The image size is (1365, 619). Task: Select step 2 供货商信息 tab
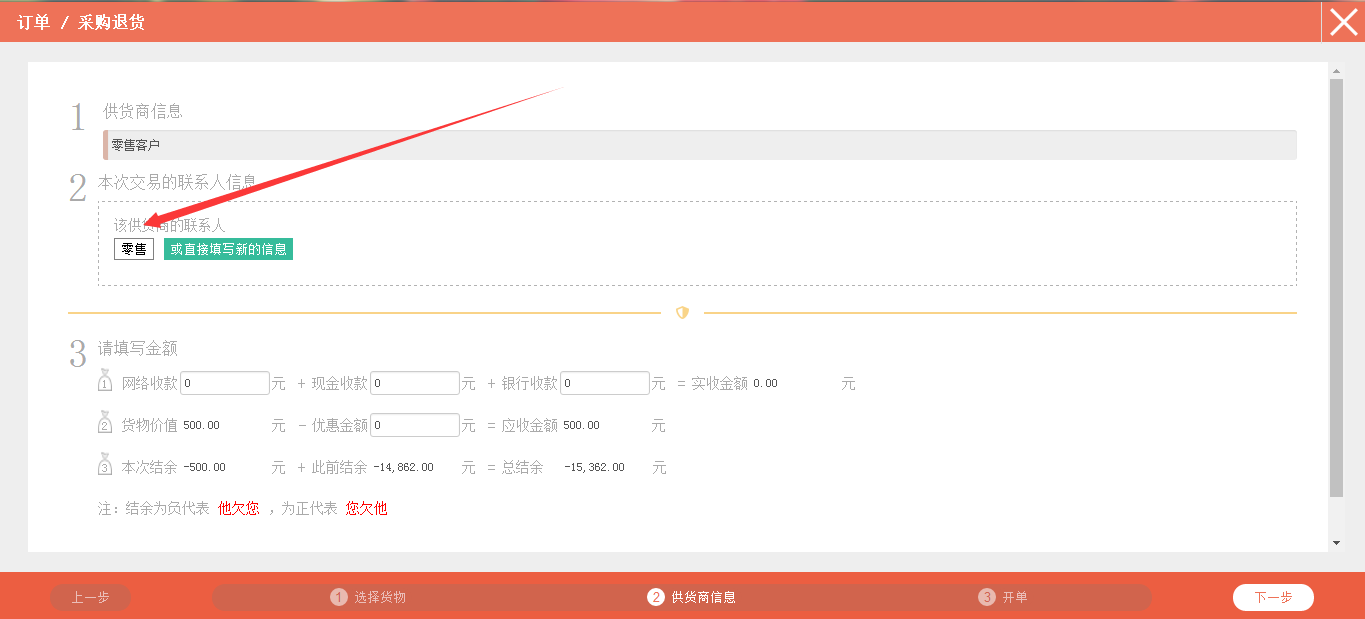[692, 597]
